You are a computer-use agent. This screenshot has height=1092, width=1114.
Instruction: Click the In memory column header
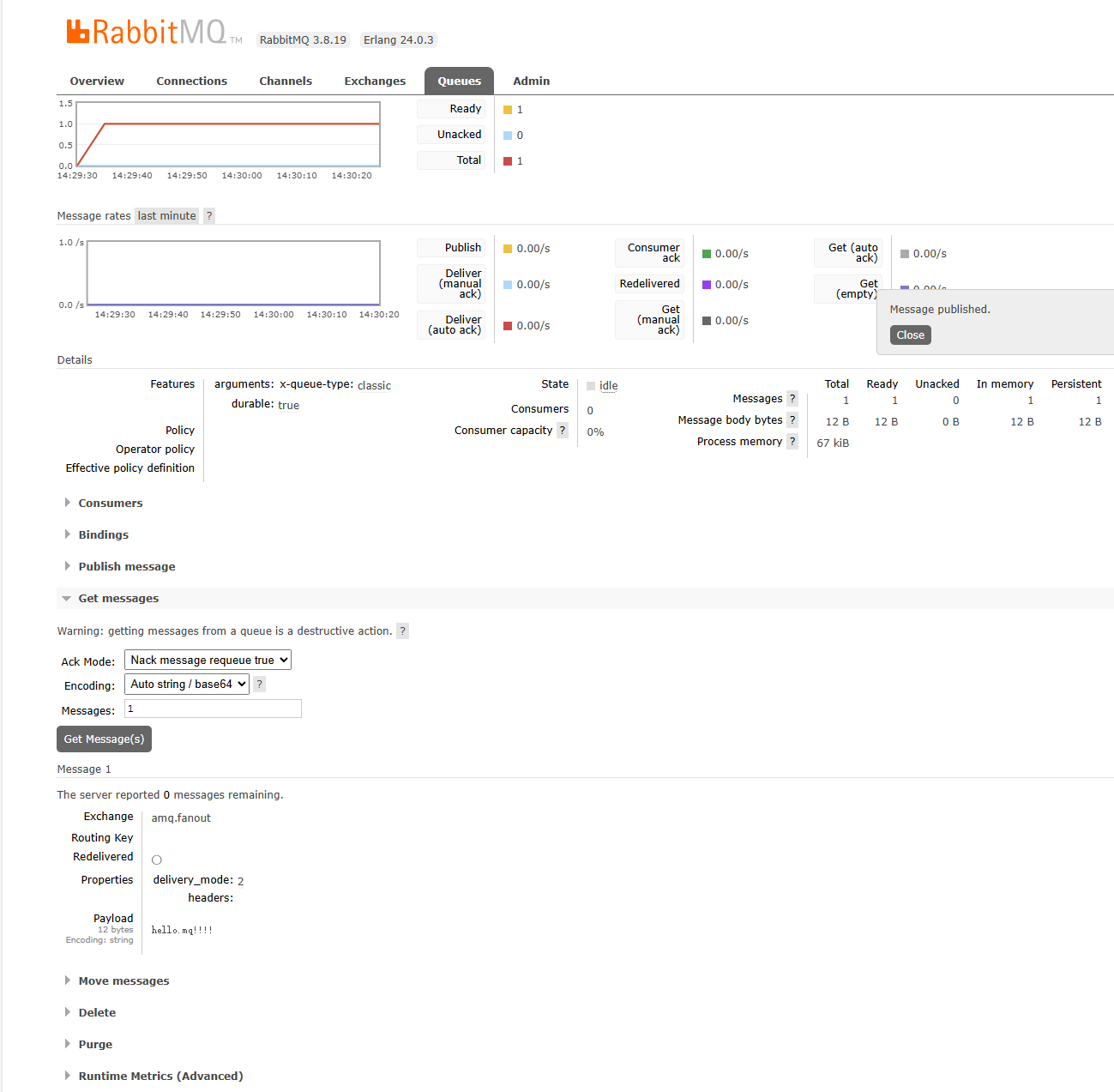pyautogui.click(x=1005, y=384)
